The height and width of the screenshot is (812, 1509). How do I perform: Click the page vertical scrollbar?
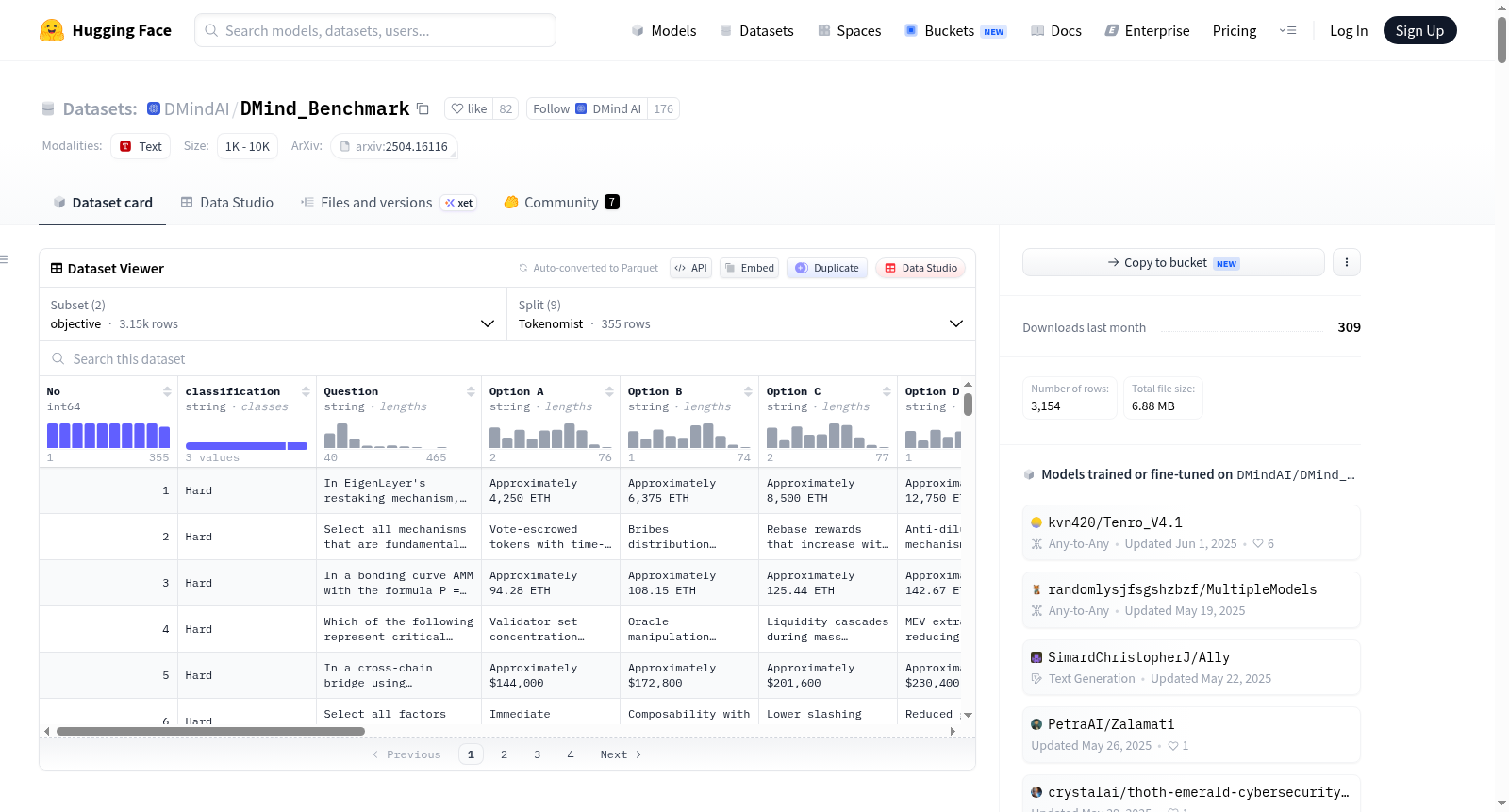pyautogui.click(x=1501, y=39)
